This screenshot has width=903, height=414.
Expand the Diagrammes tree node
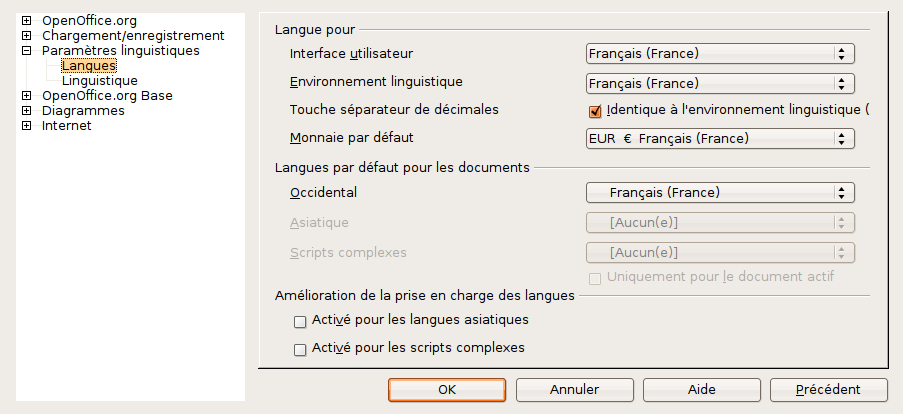[x=27, y=111]
